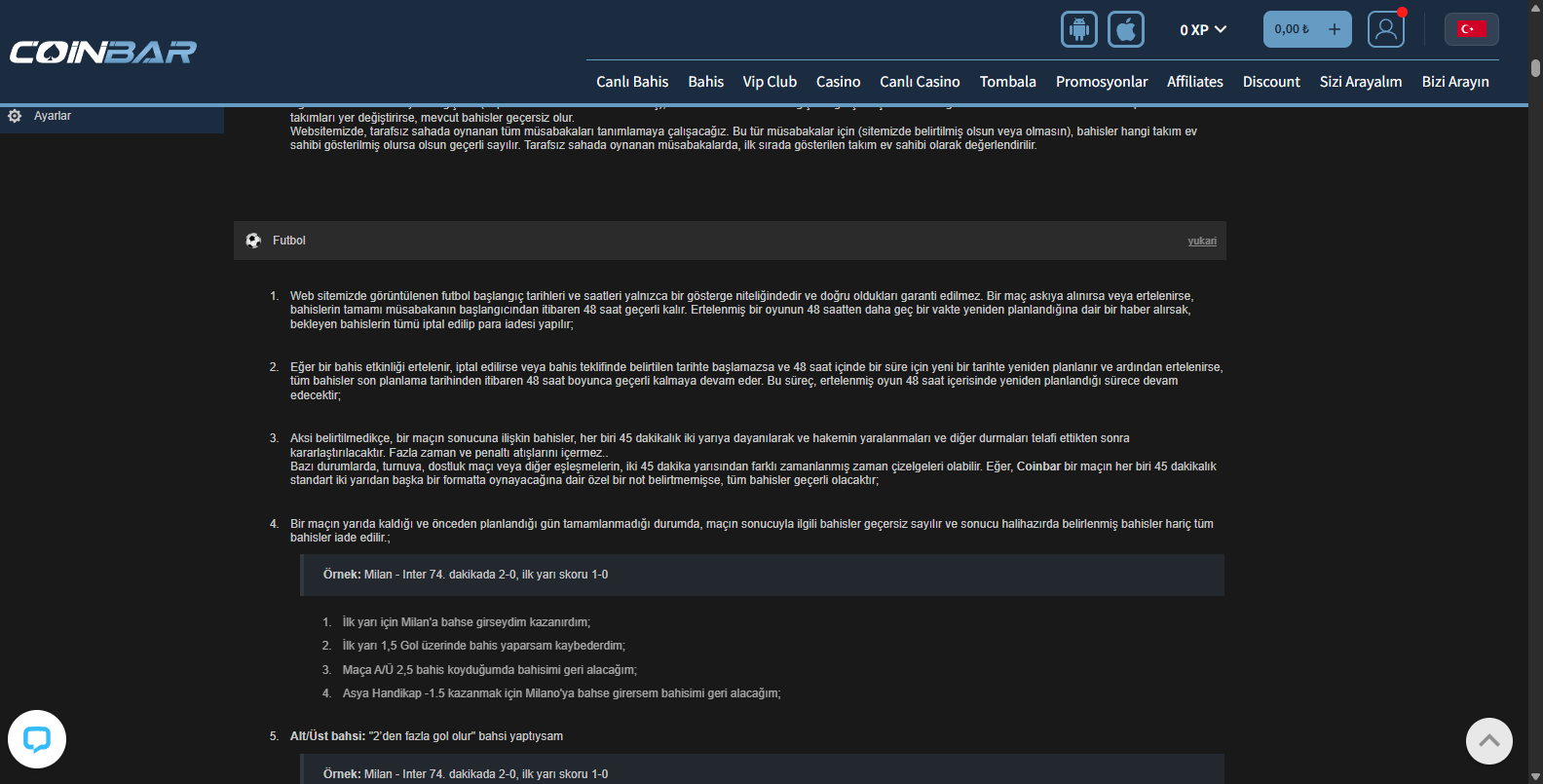1543x784 pixels.
Task: Click the Apple iOS app icon
Action: tap(1125, 29)
